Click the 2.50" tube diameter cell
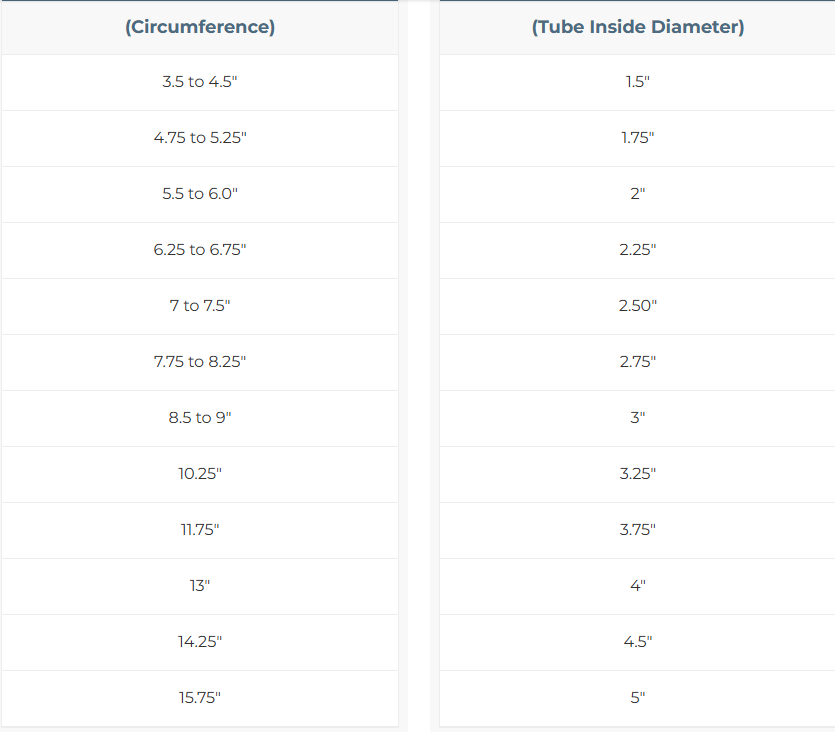 [637, 306]
